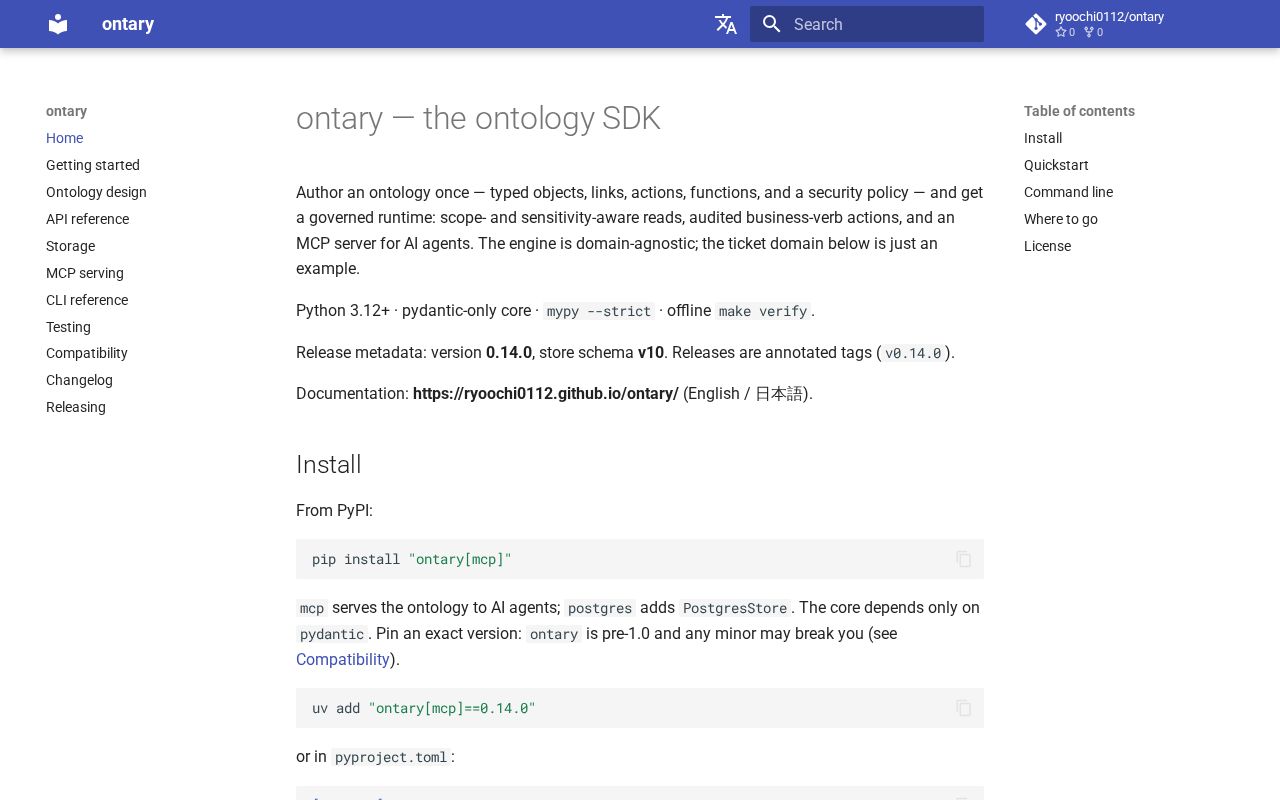
Task: Click the uv add "ontary[mcp]==0.14.0" code text
Action: [x=424, y=708]
